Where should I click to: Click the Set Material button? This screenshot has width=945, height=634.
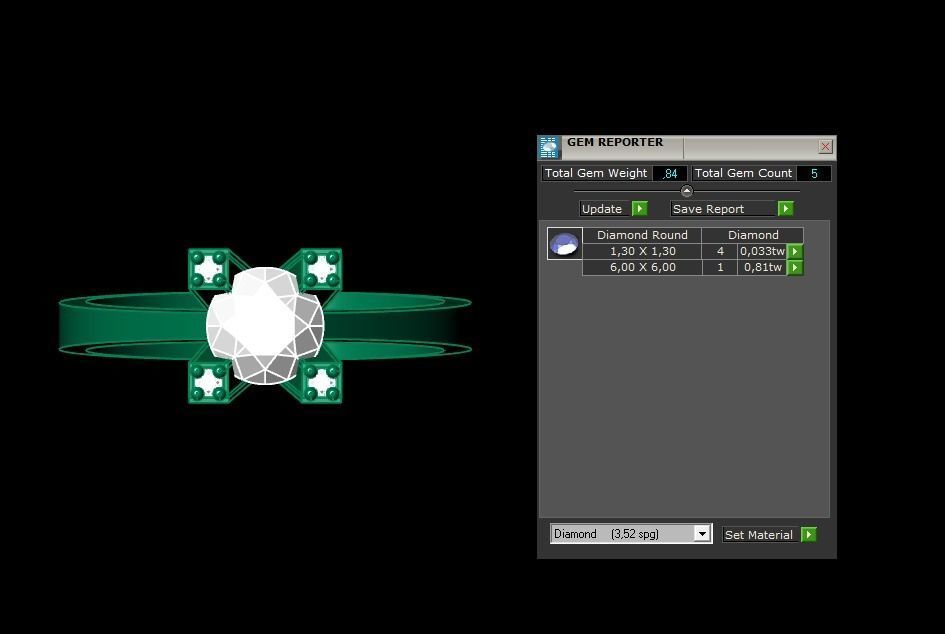click(759, 535)
